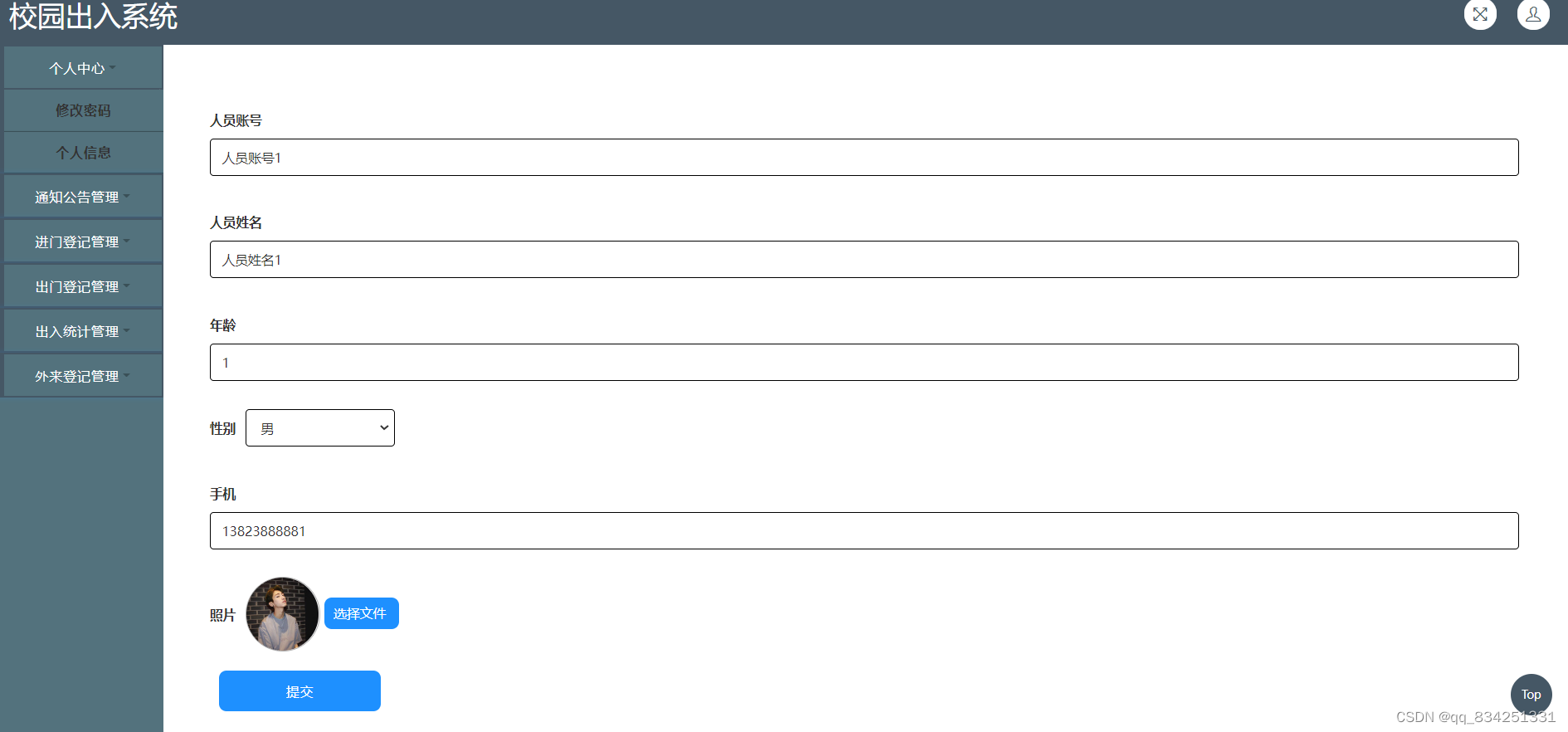Expand the 进门登记管理 sidebar section
The height and width of the screenshot is (732, 1568).
pyautogui.click(x=82, y=241)
